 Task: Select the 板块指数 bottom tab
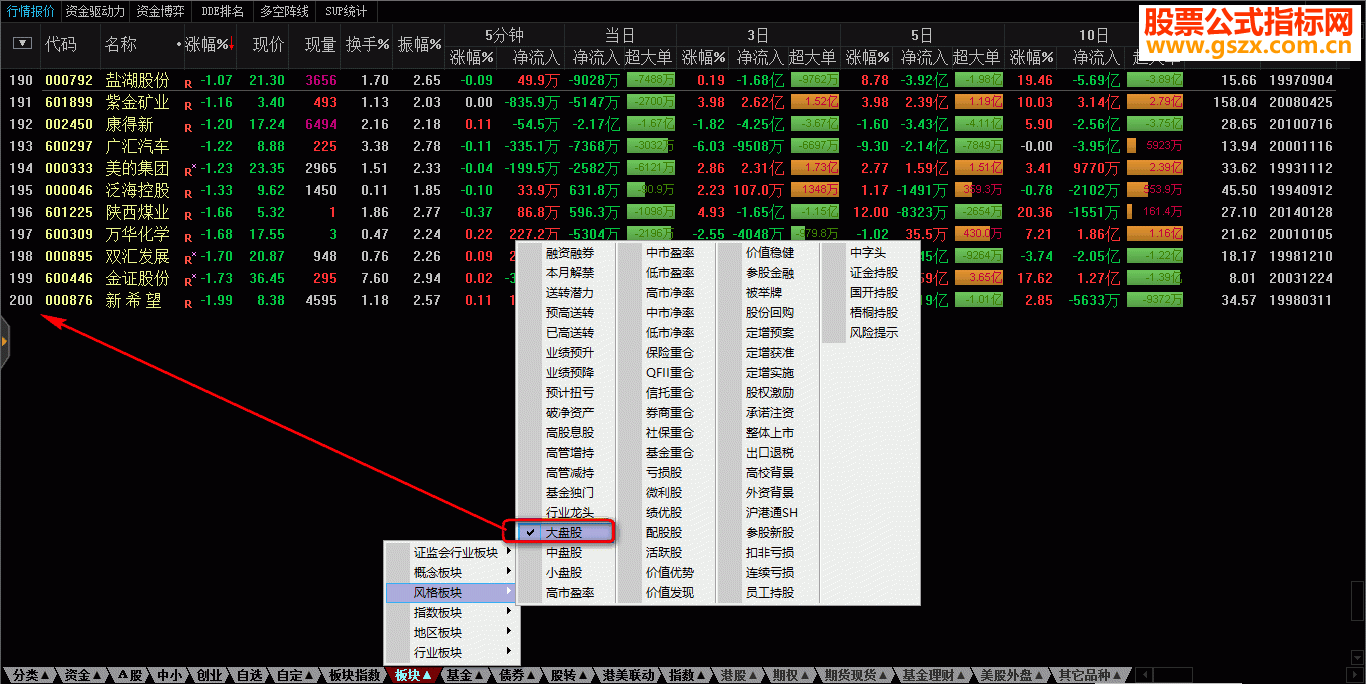pos(355,675)
